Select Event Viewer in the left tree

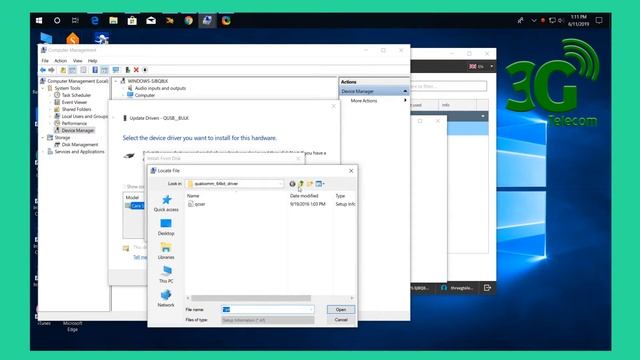tap(74, 102)
